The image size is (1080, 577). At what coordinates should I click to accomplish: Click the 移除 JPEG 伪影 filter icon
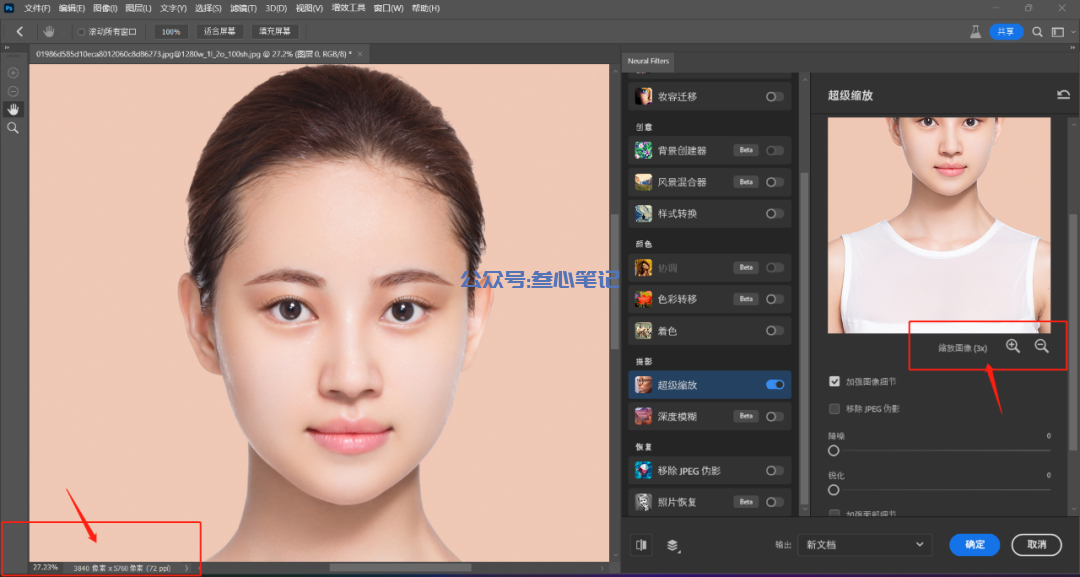[x=643, y=470]
